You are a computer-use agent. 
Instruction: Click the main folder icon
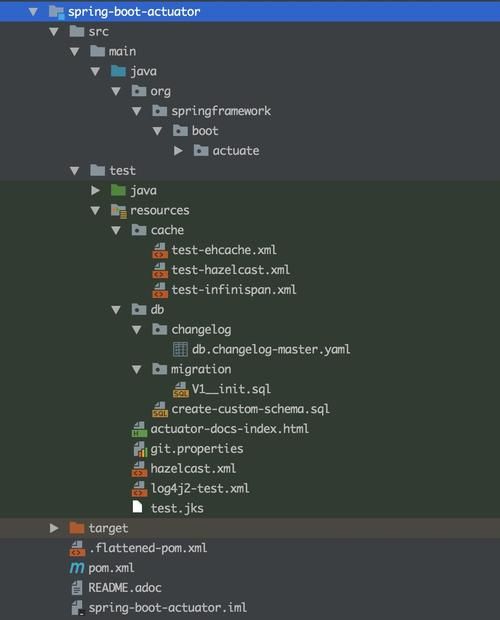(97, 51)
